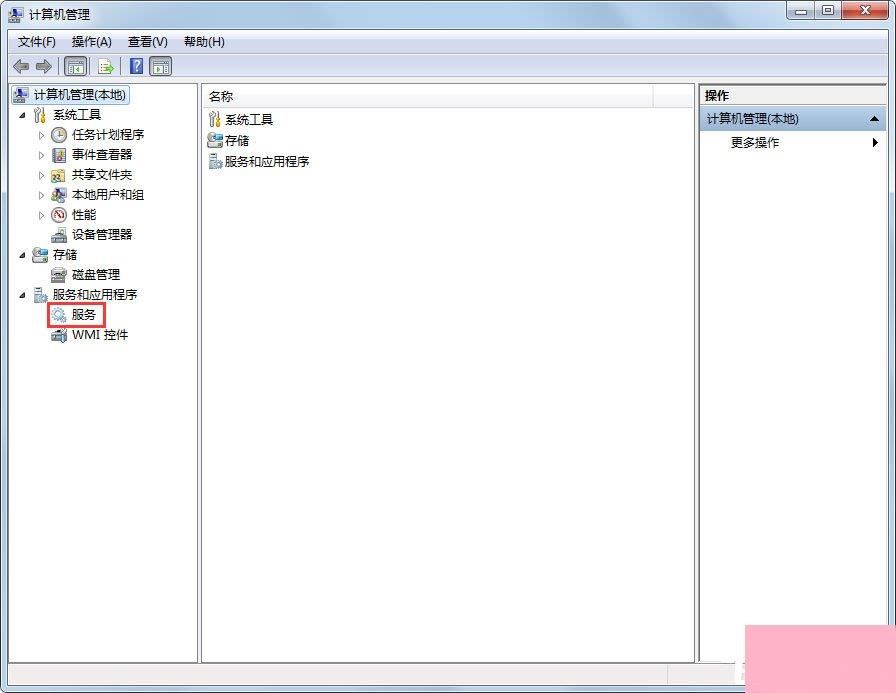Select the 存储 label in the center list

point(237,141)
